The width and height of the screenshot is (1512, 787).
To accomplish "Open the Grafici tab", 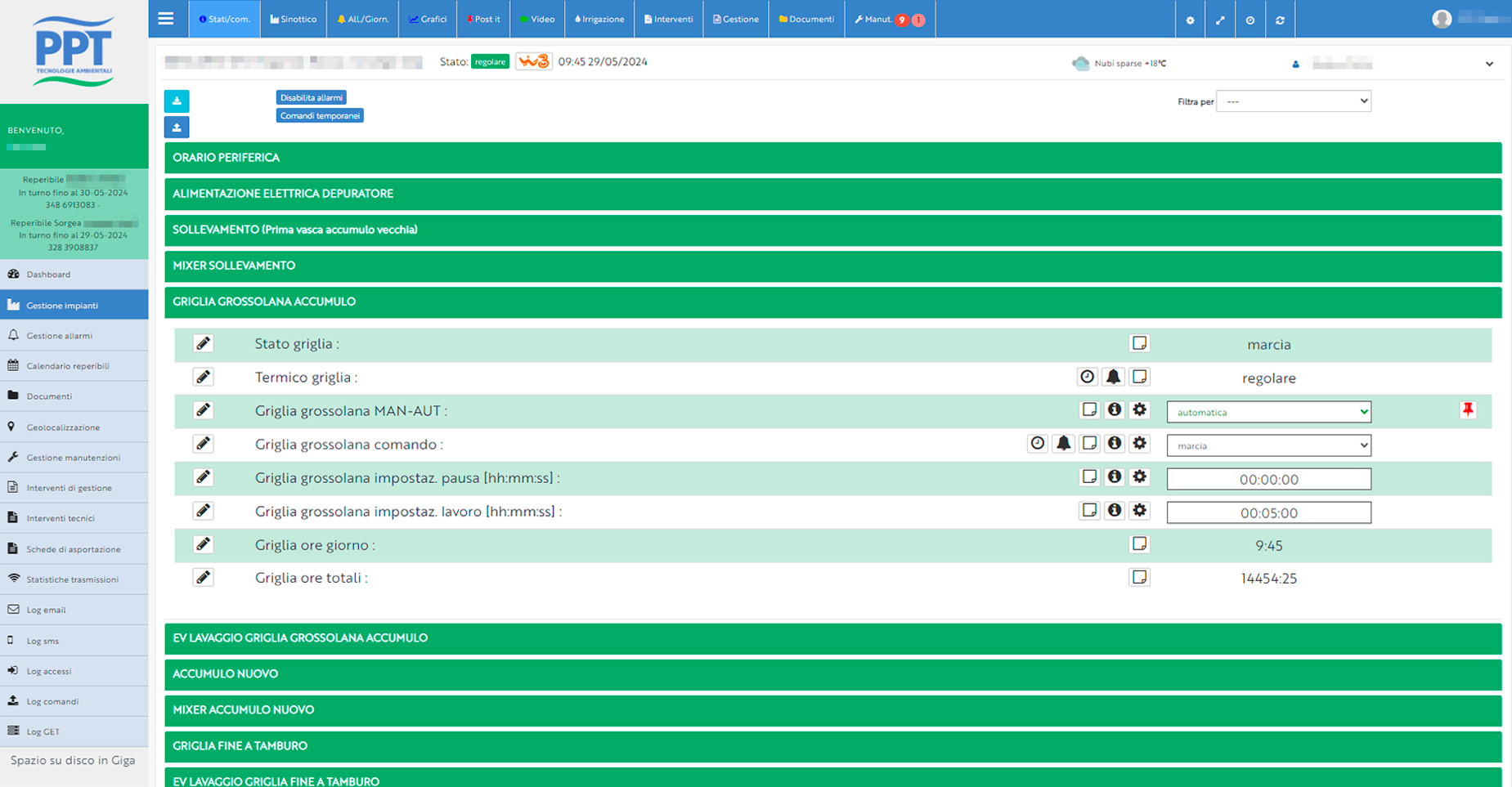I will (428, 19).
